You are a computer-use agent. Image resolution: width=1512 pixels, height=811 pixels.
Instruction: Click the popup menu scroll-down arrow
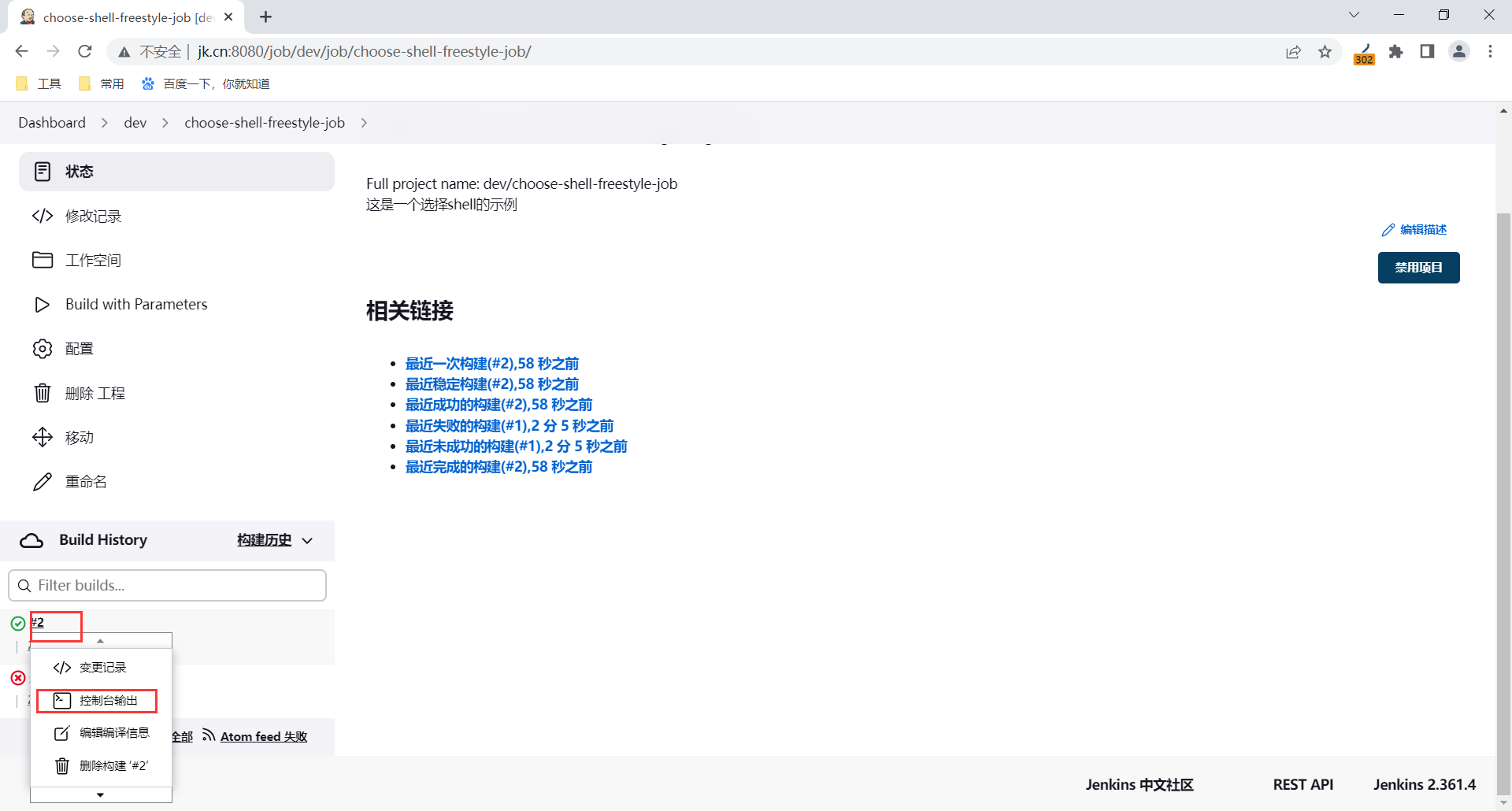[x=100, y=794]
